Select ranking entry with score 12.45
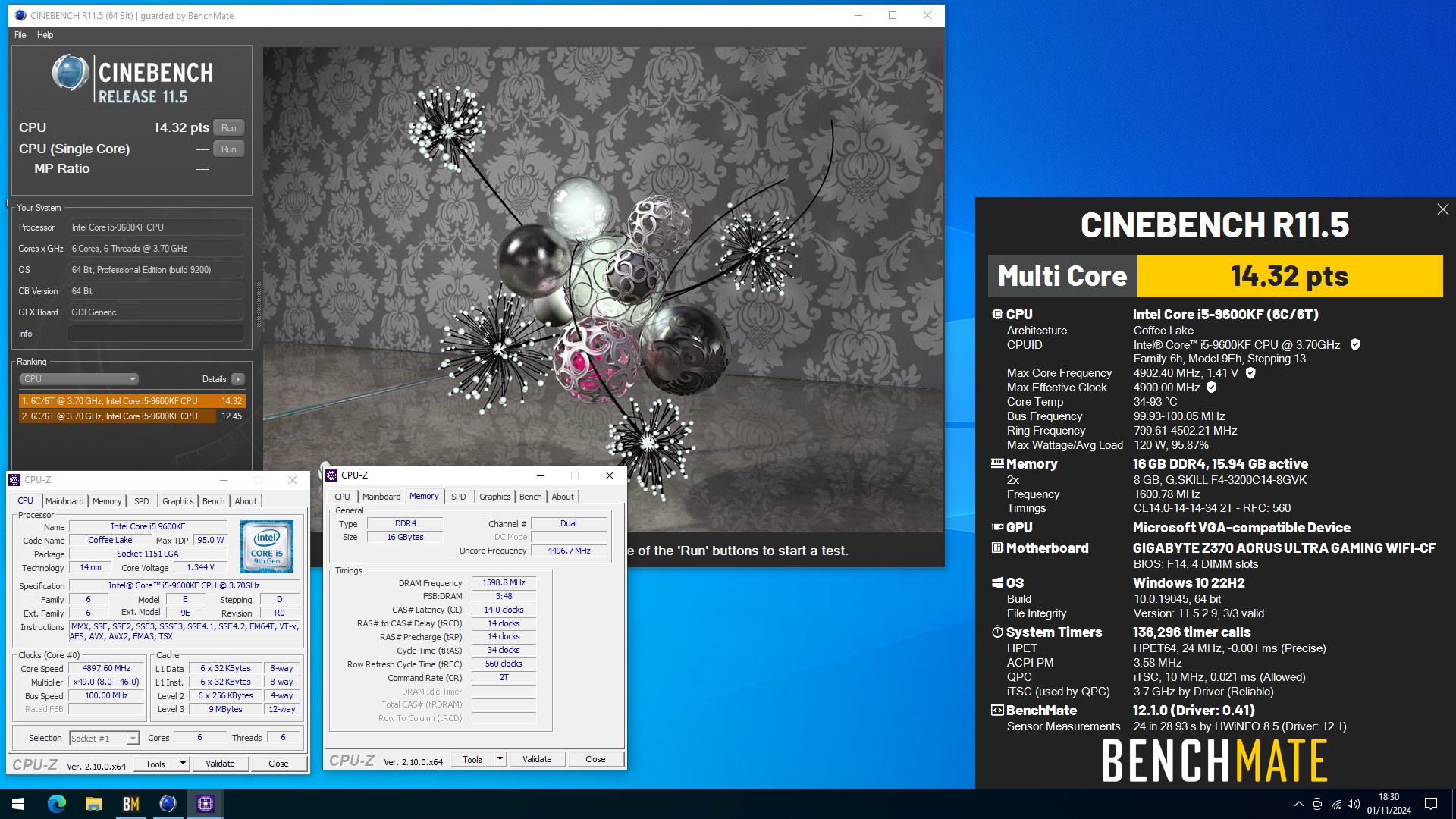1456x819 pixels. pyautogui.click(x=132, y=416)
